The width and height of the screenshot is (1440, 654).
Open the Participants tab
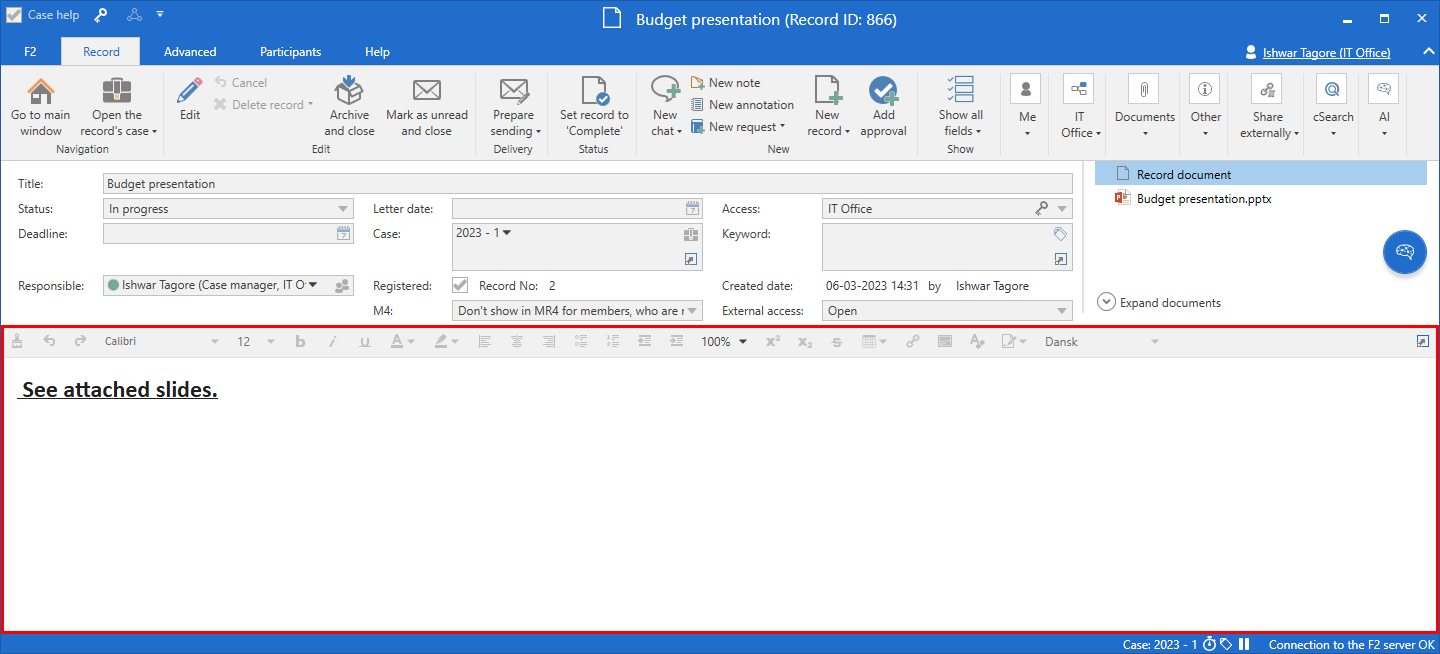point(290,52)
